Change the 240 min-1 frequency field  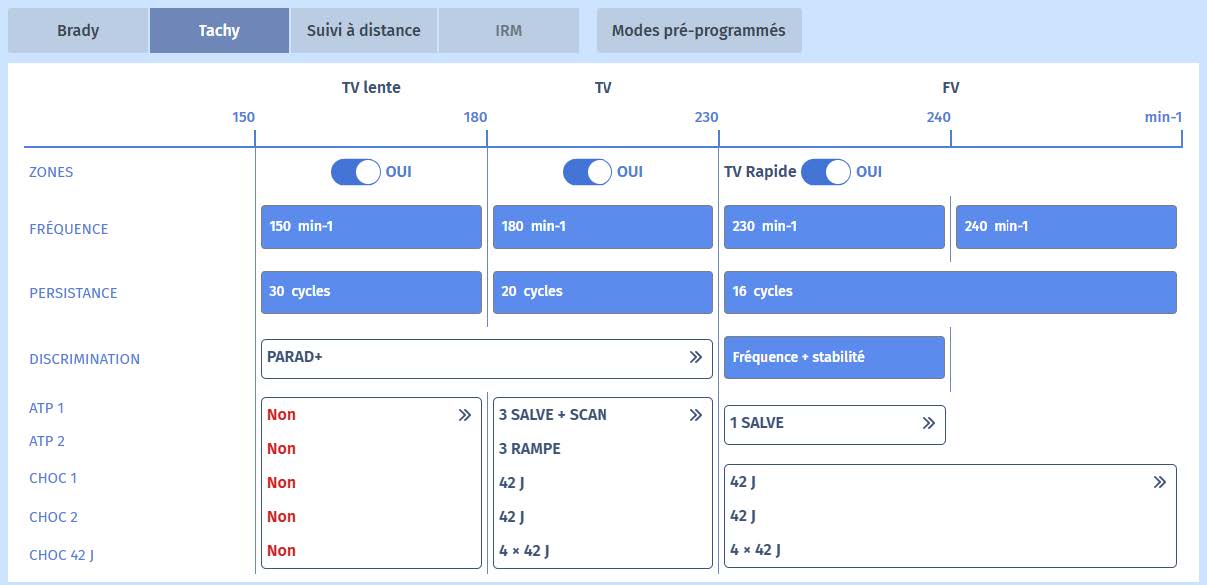(1066, 227)
